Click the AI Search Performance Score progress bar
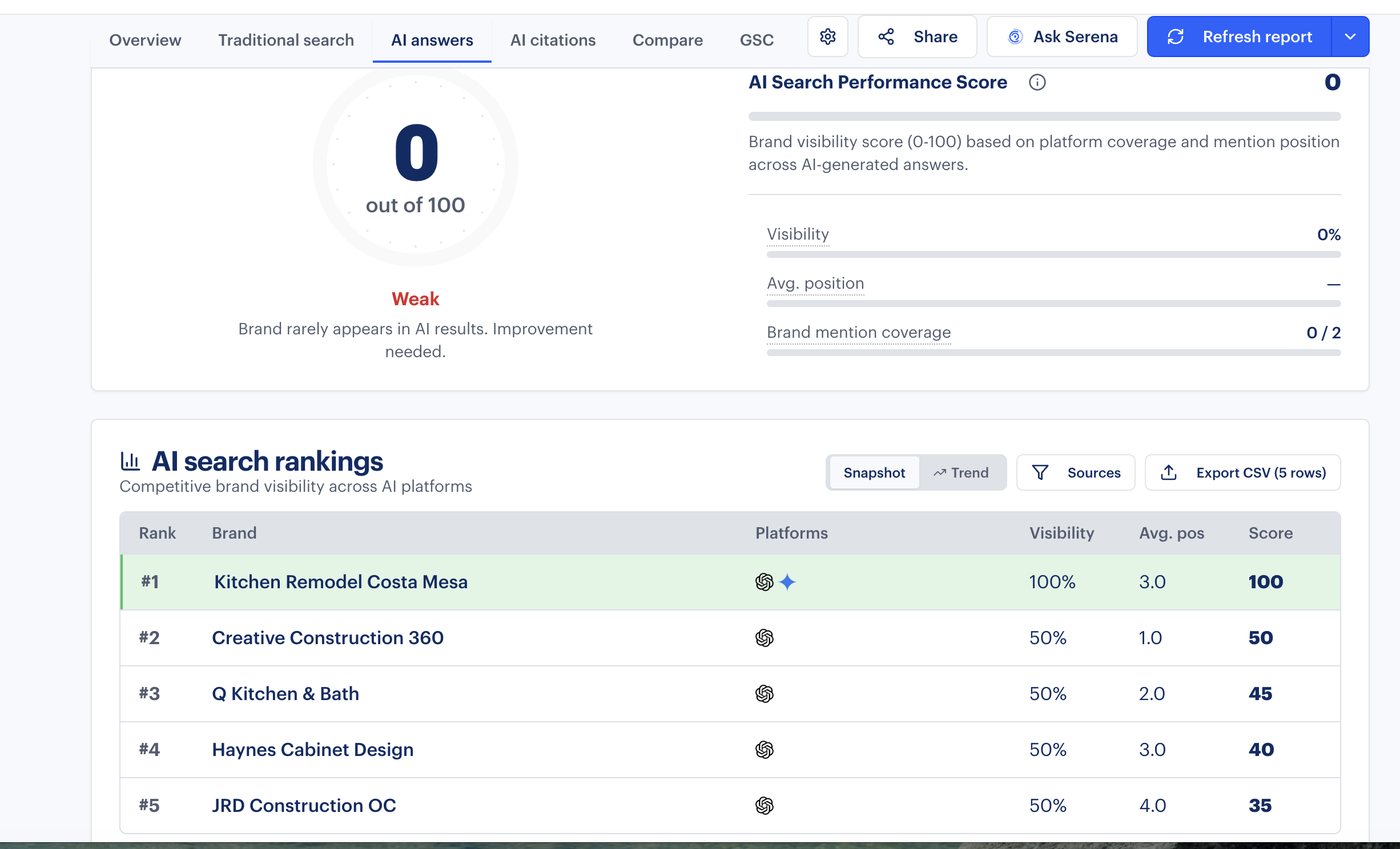Screen dimensions: 1400x849 (1045, 117)
